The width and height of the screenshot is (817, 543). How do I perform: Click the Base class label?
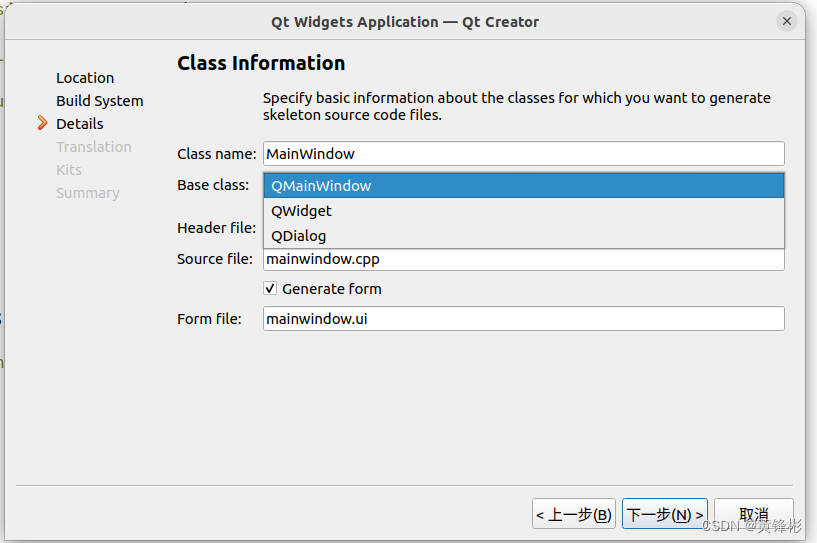pyautogui.click(x=213, y=185)
